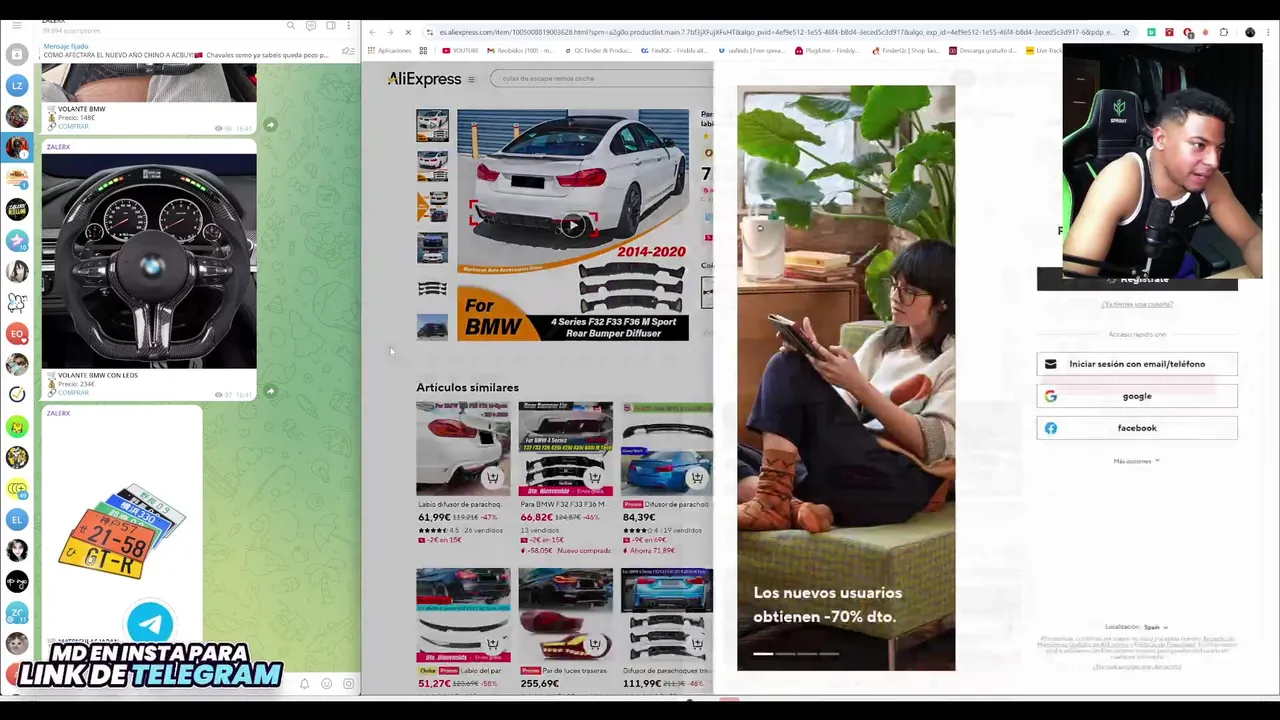Add 84,39€ diffuser to cart
The image size is (1280, 720).
tap(696, 478)
